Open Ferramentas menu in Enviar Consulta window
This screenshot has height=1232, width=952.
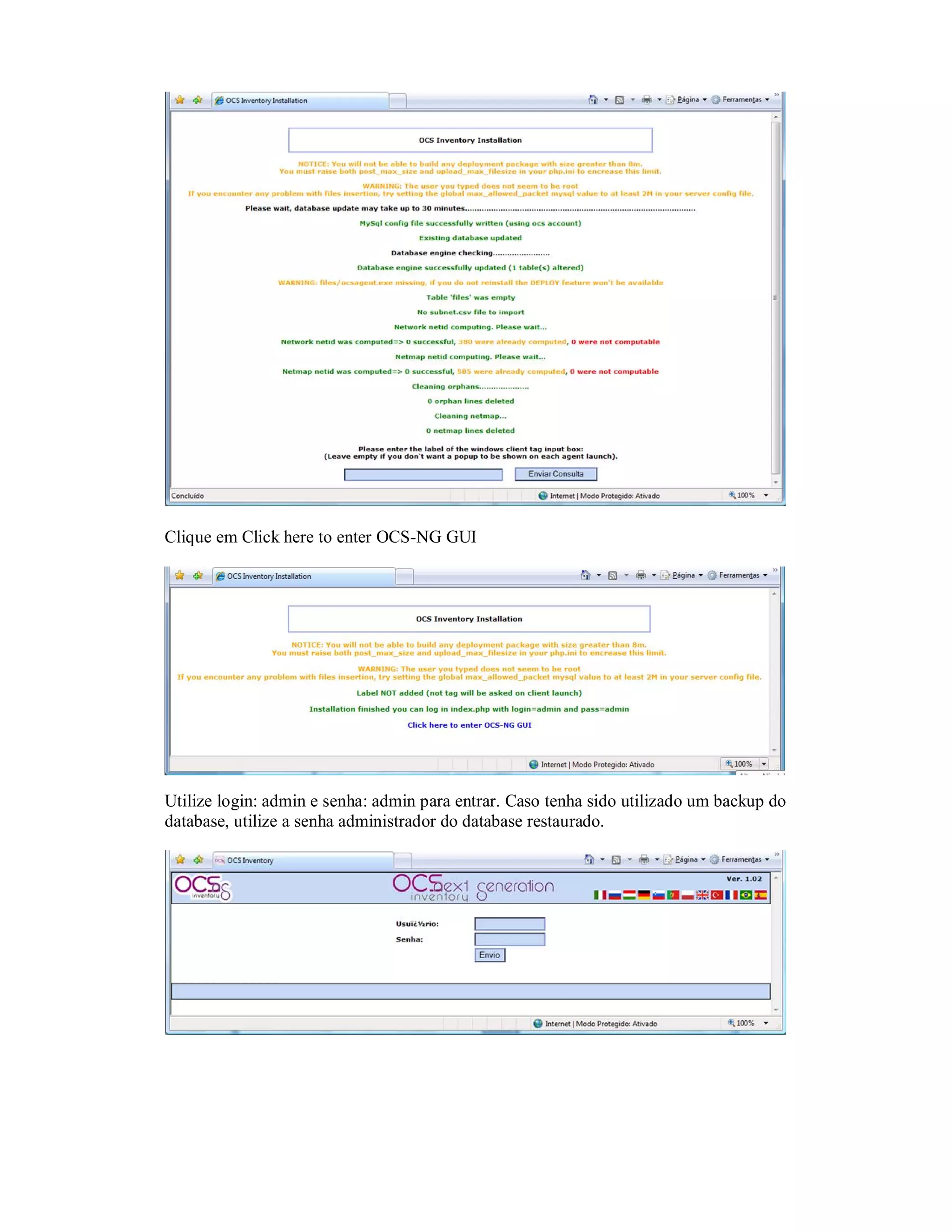coord(740,99)
